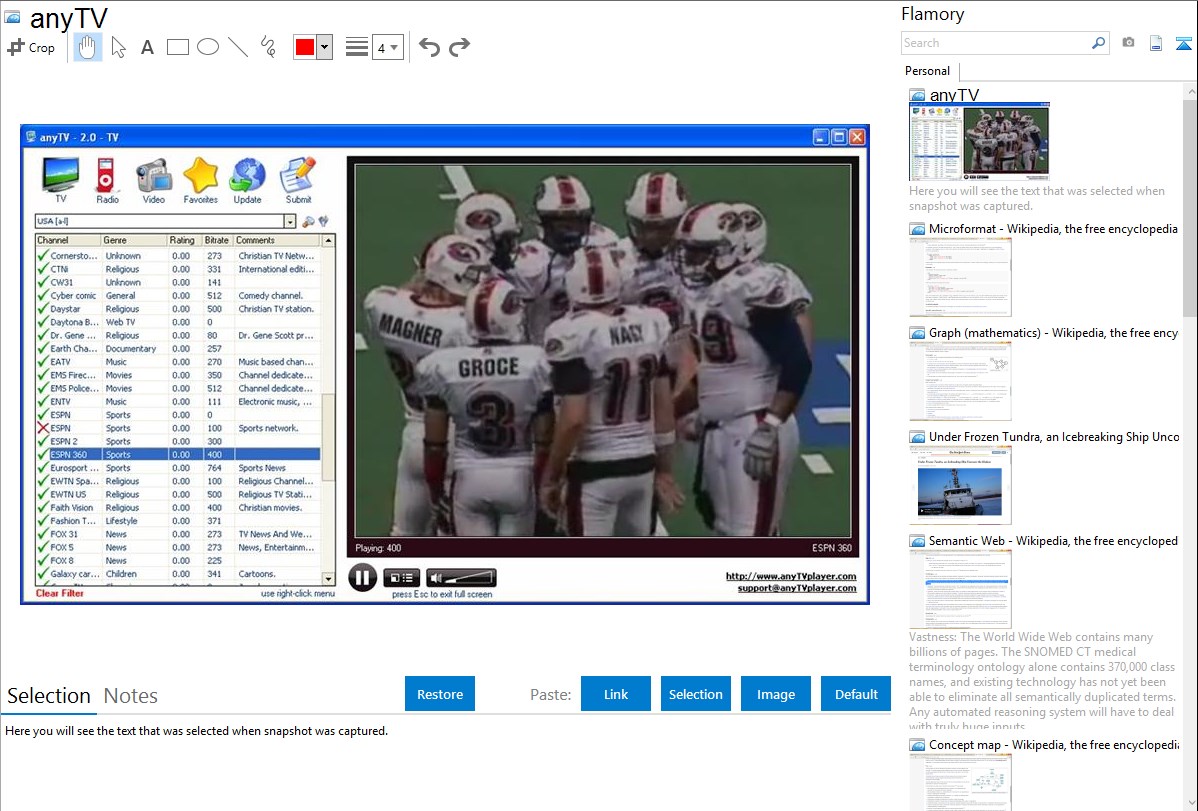Pick the rectangle drawing tool

tap(177, 47)
